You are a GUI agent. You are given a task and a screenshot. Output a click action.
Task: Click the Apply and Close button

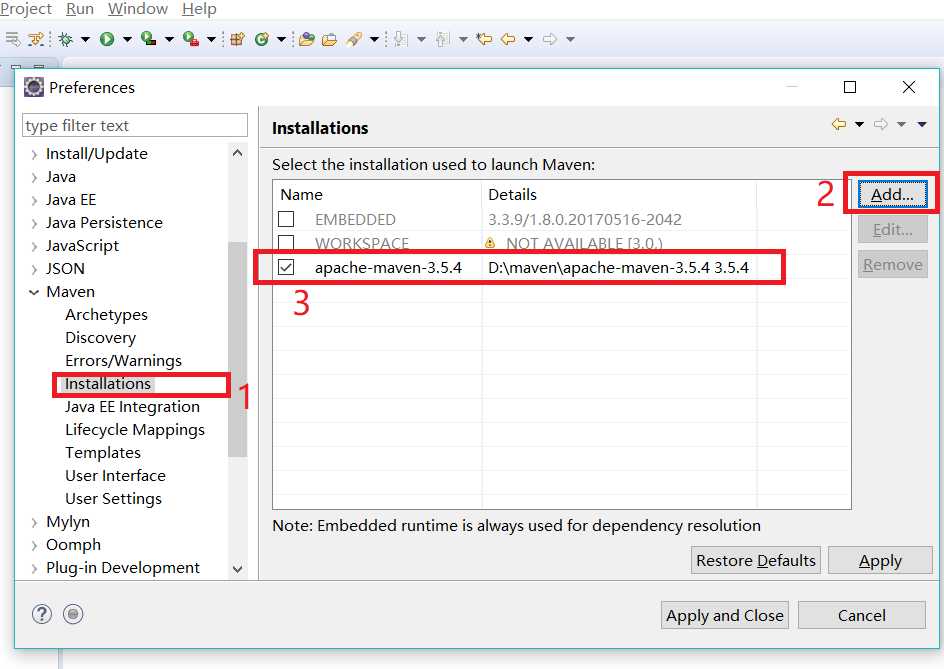click(x=725, y=615)
